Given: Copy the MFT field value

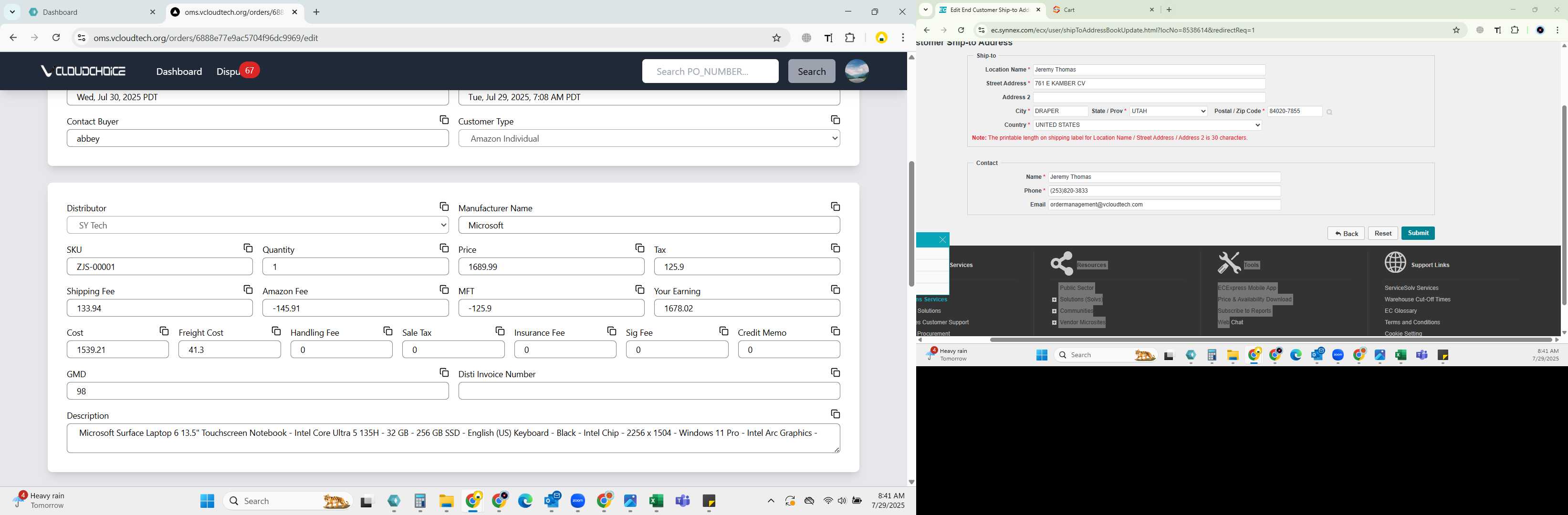Looking at the screenshot, I should pyautogui.click(x=639, y=289).
